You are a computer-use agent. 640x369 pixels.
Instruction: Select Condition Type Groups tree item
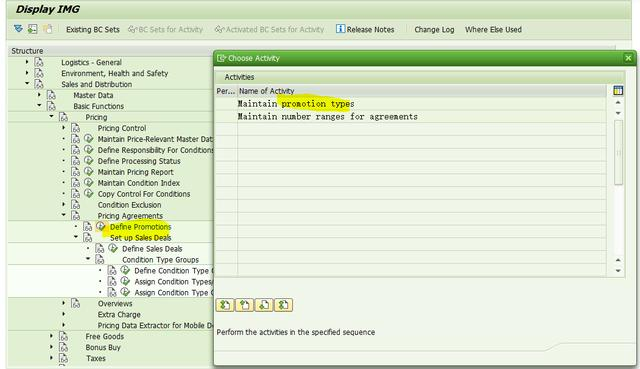(160, 260)
